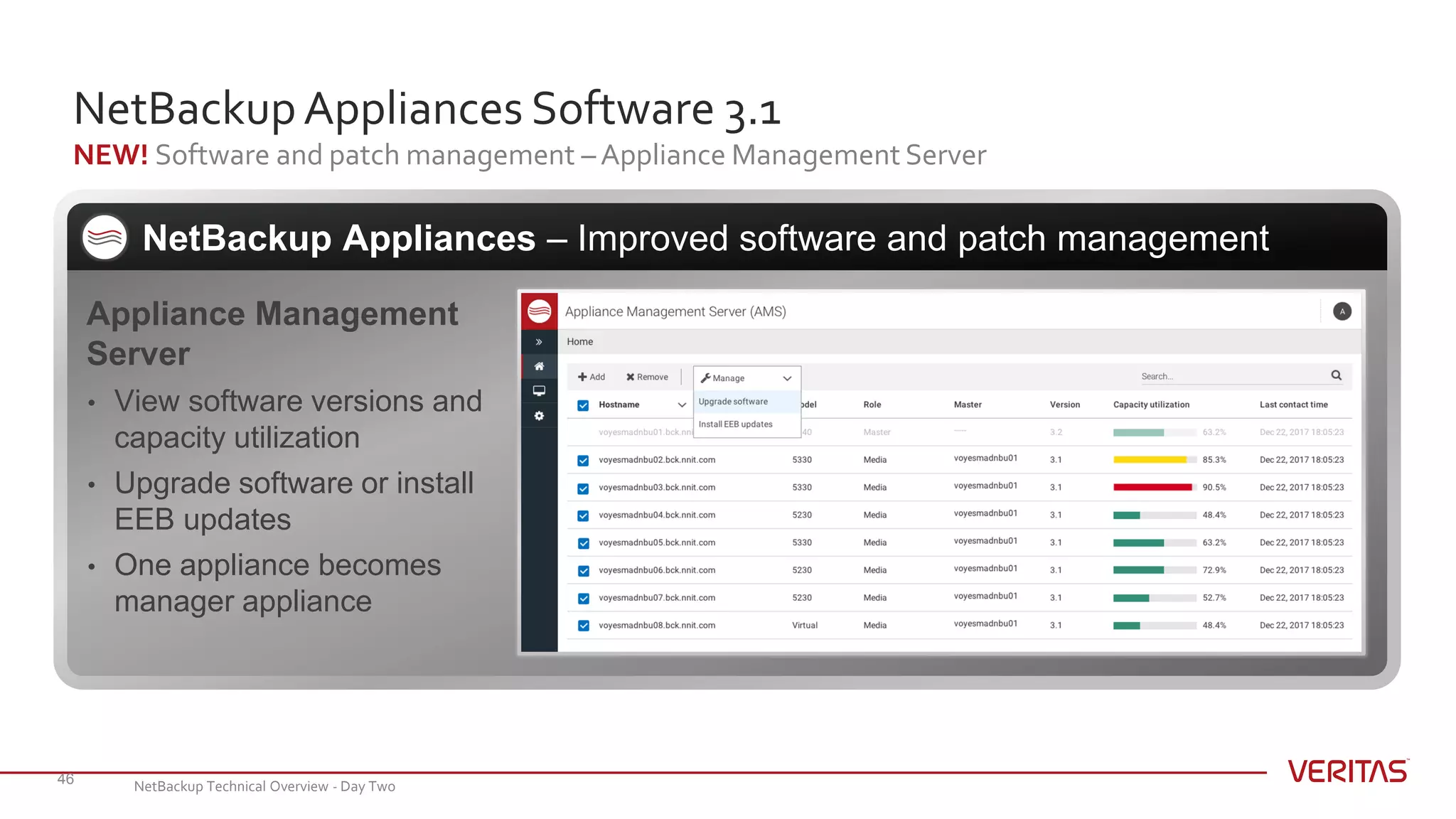
Task: Toggle the select-all checkbox beside Hostname
Action: [583, 405]
